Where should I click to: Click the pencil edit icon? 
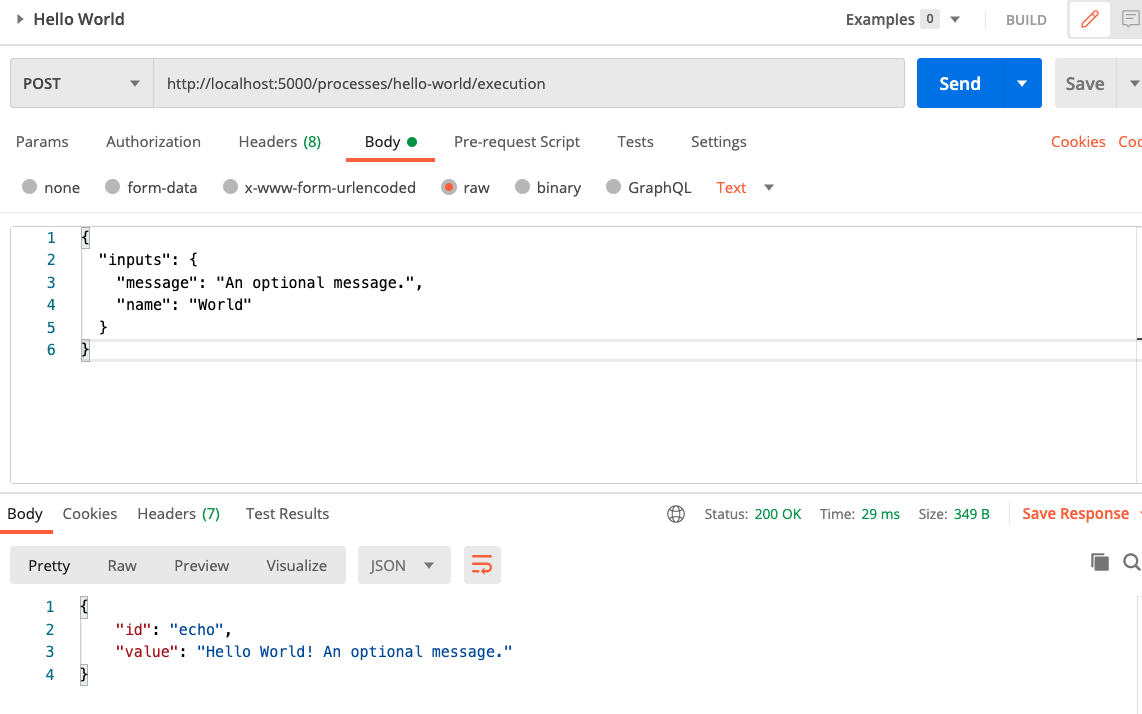pos(1090,20)
